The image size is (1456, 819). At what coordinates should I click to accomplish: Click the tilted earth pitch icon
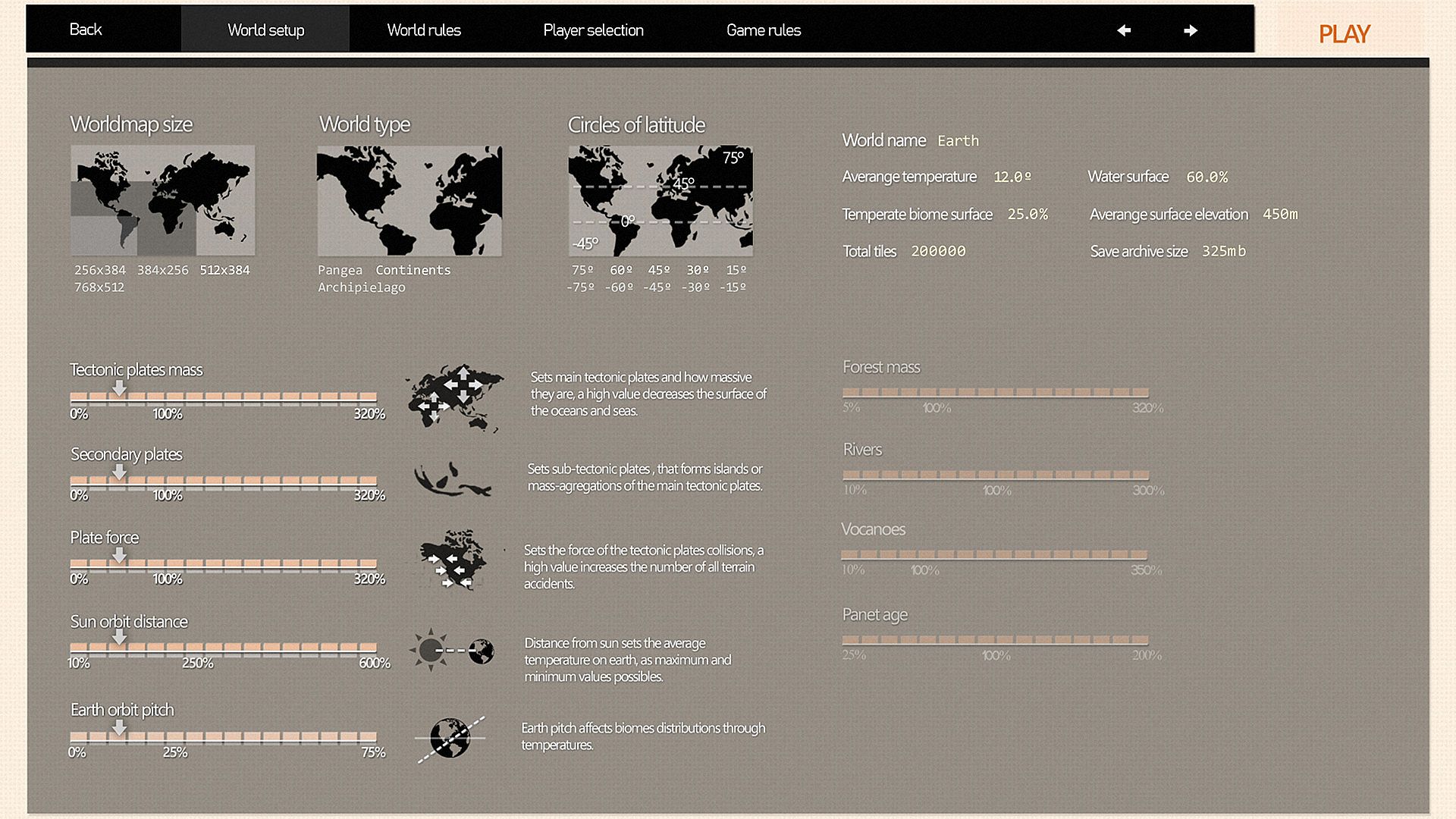[450, 738]
